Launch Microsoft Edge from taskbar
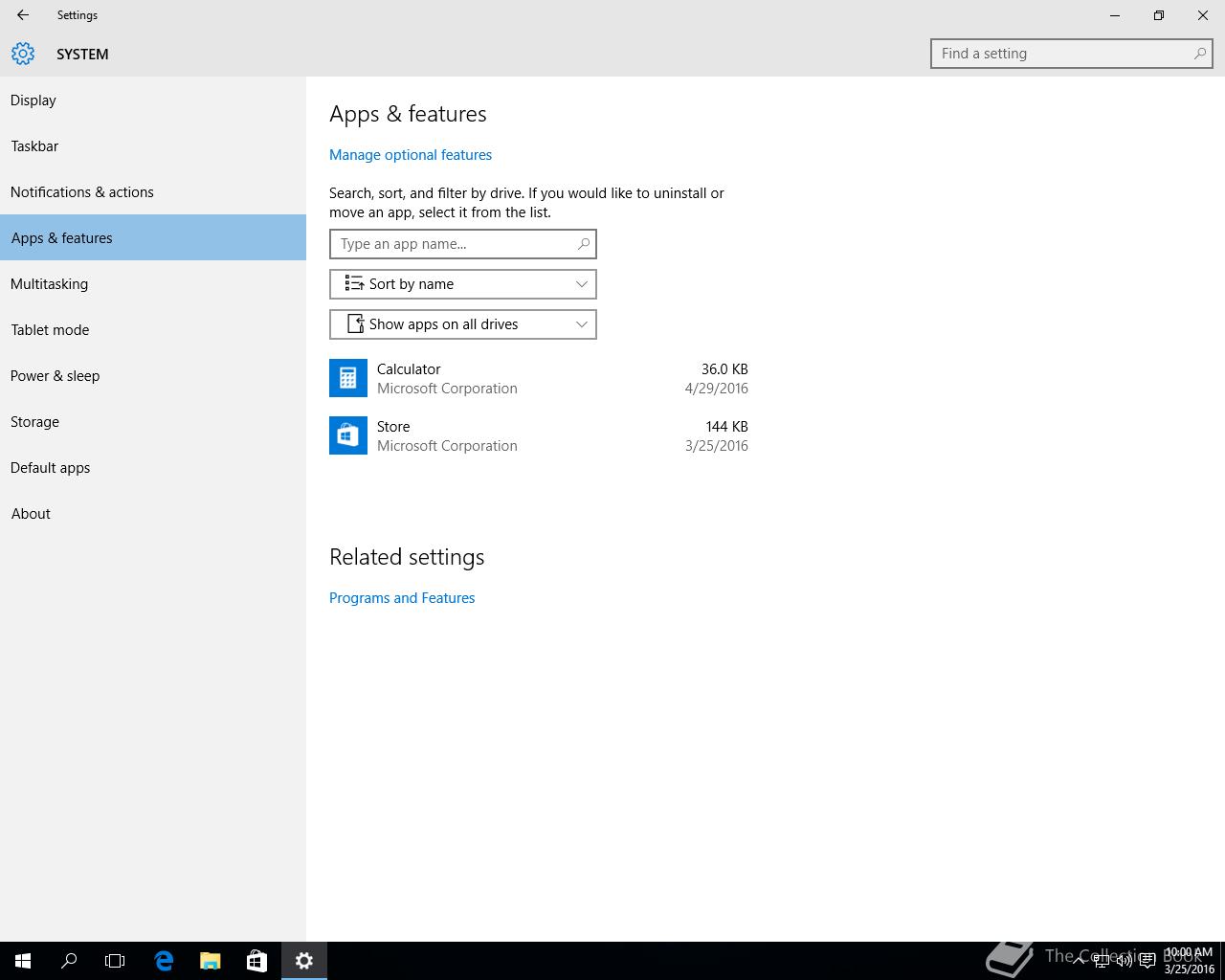This screenshot has height=980, width=1225. (164, 961)
